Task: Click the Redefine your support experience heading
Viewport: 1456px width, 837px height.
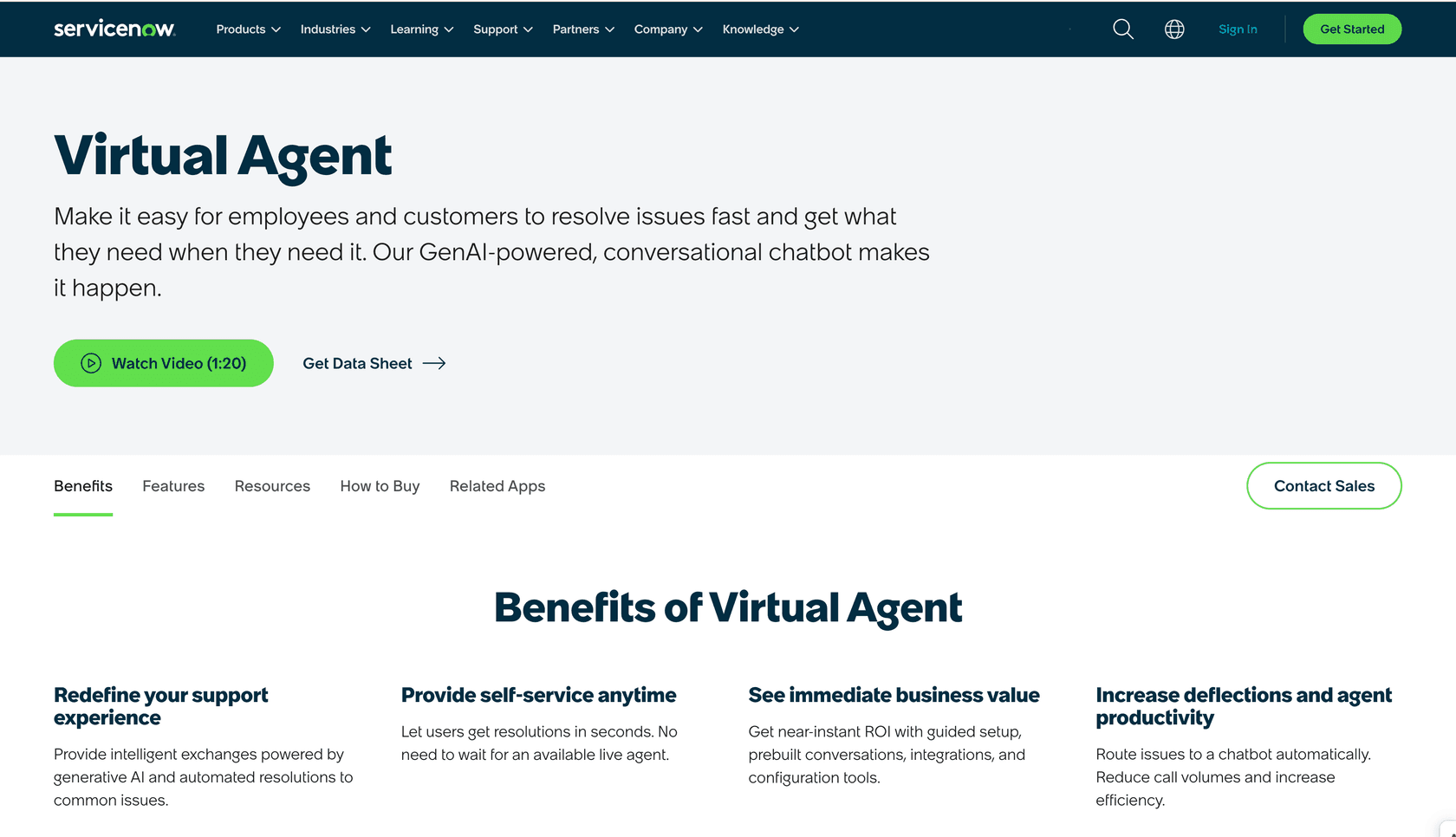Action: [x=161, y=706]
